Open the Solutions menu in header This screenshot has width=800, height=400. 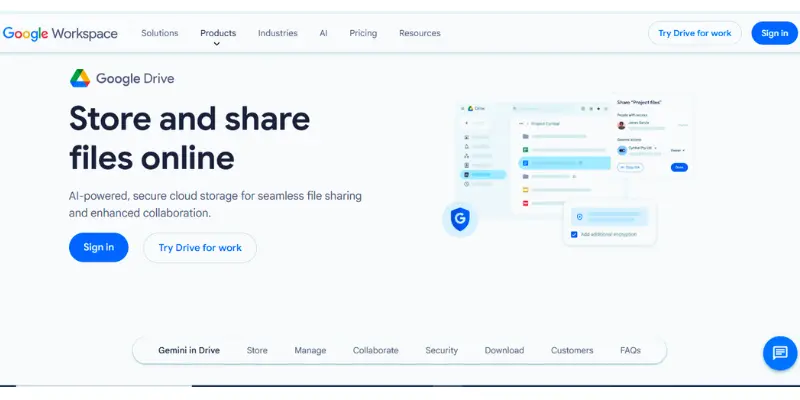(159, 33)
